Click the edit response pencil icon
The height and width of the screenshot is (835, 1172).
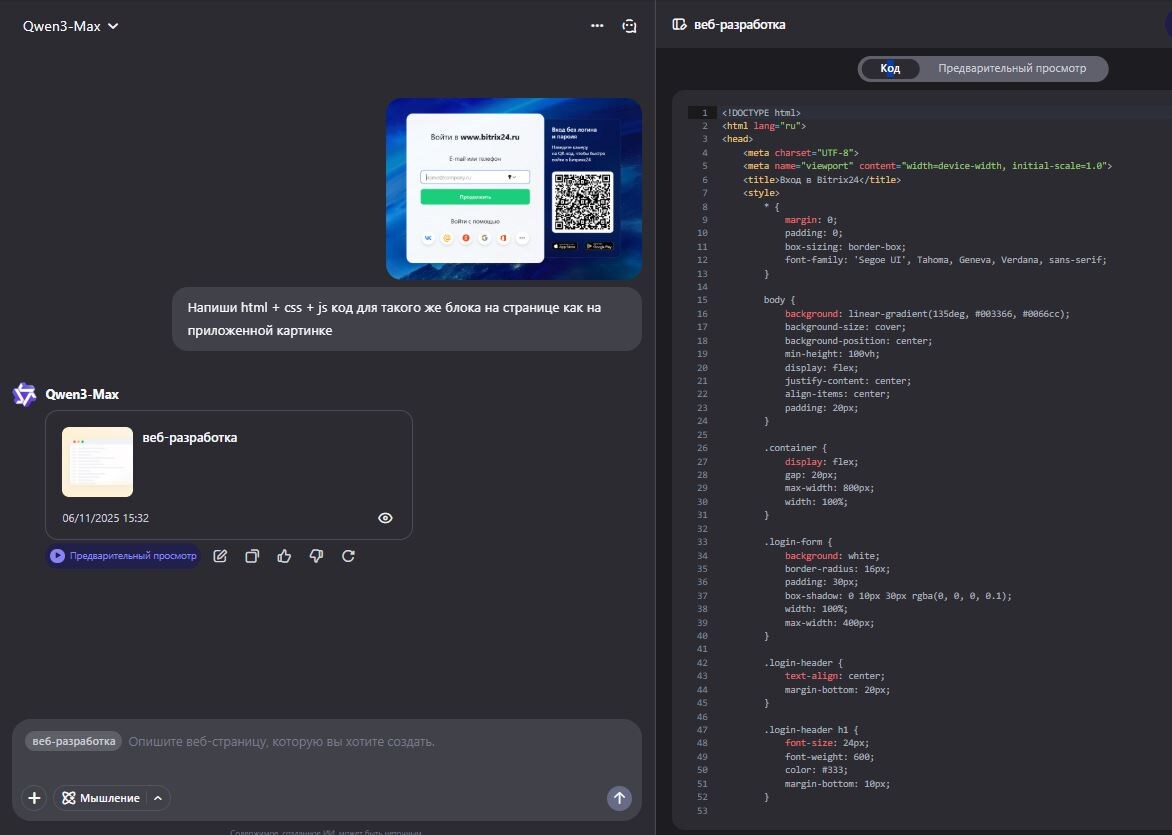tap(220, 556)
